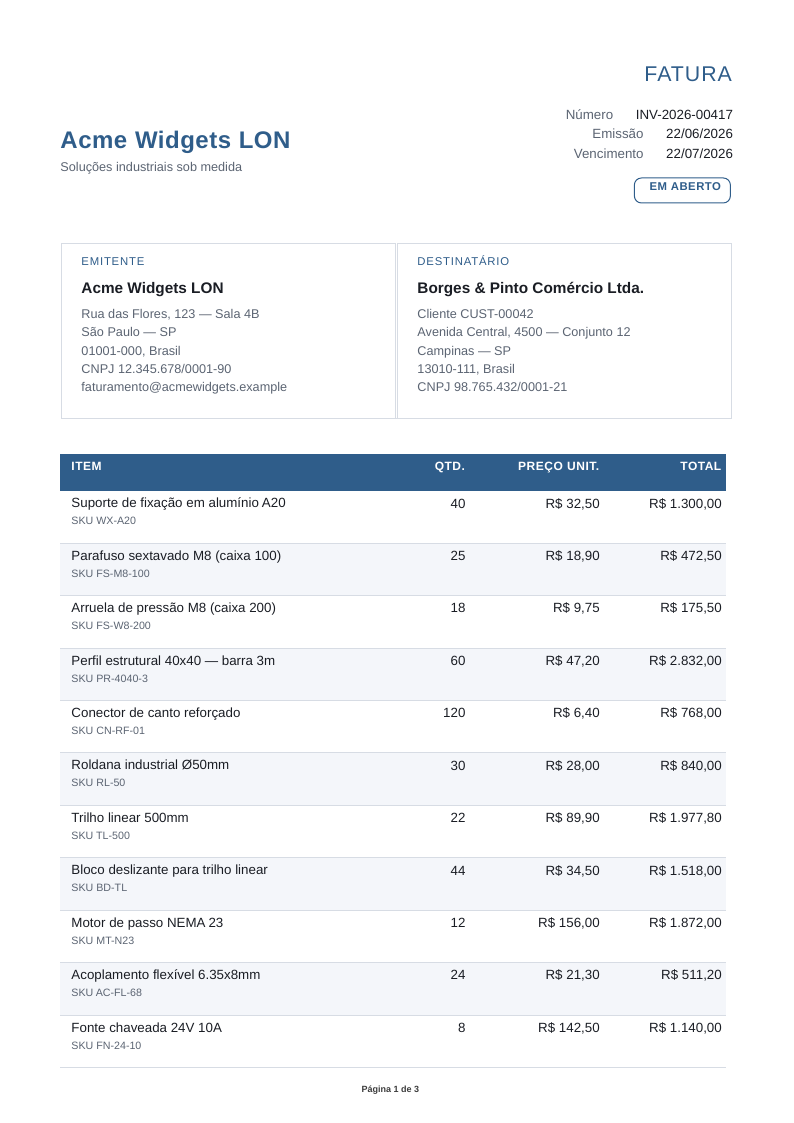The width and height of the screenshot is (794, 1123).
Task: Click the tagline Soluções industriais sob medida
Action: pyautogui.click(x=151, y=167)
